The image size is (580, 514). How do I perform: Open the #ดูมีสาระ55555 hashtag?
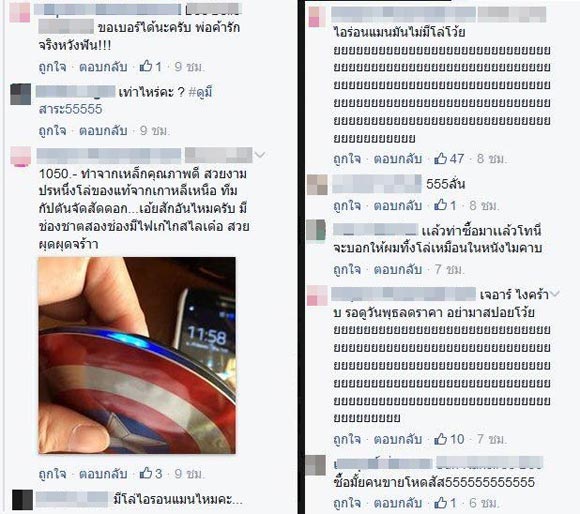[126, 101]
